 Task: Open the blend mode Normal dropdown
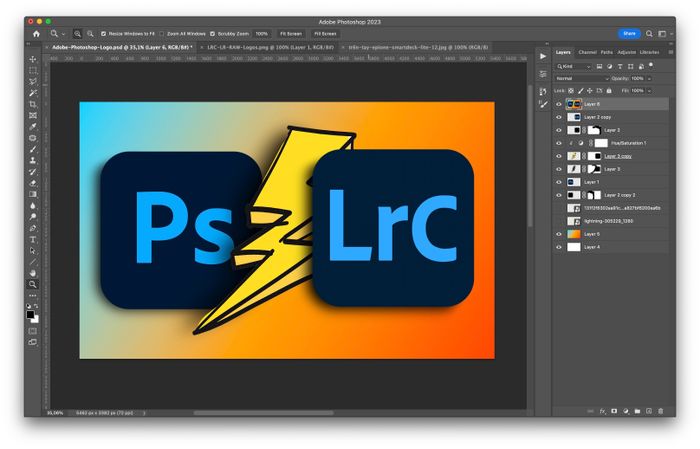(x=582, y=79)
